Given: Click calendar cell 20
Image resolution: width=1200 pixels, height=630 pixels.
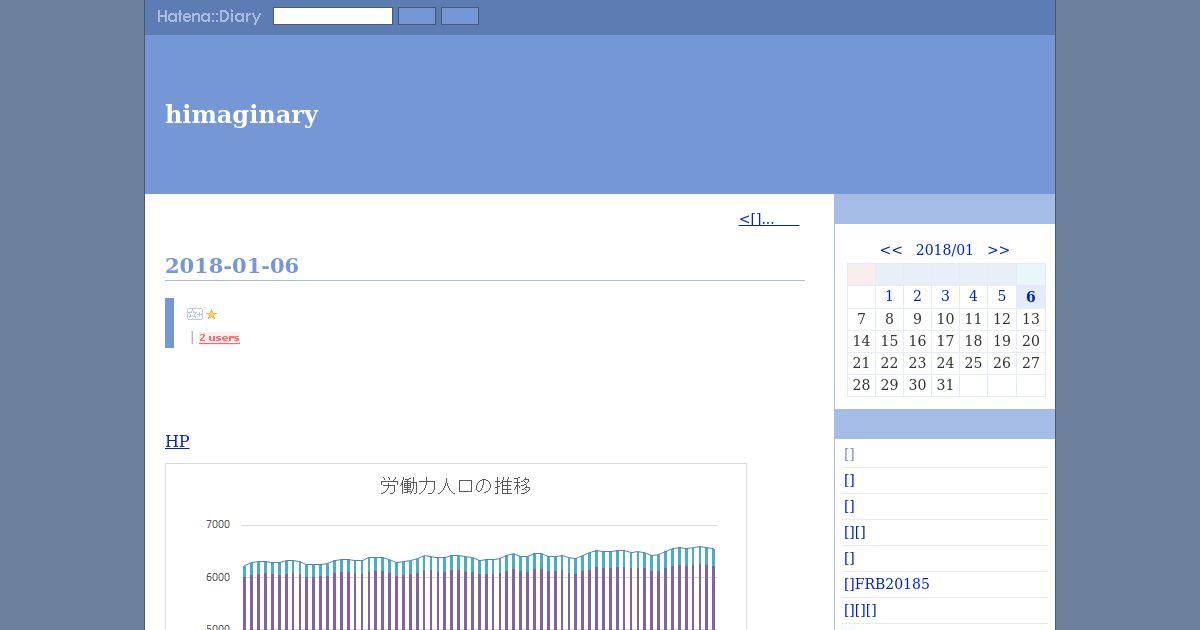Looking at the screenshot, I should tap(1031, 341).
